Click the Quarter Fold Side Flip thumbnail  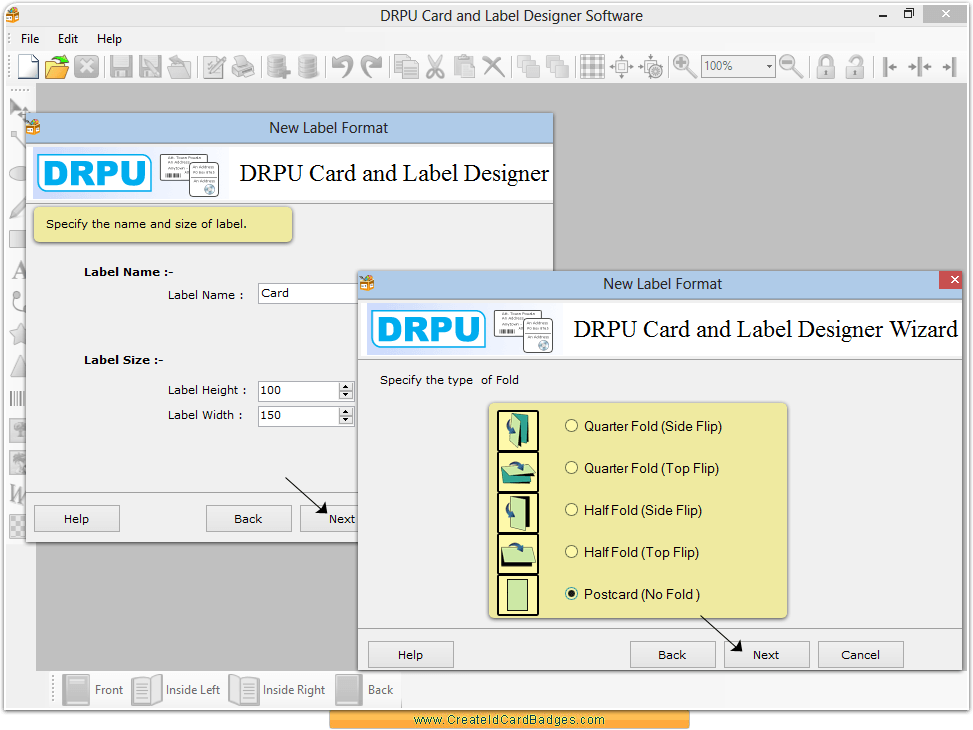tap(518, 430)
